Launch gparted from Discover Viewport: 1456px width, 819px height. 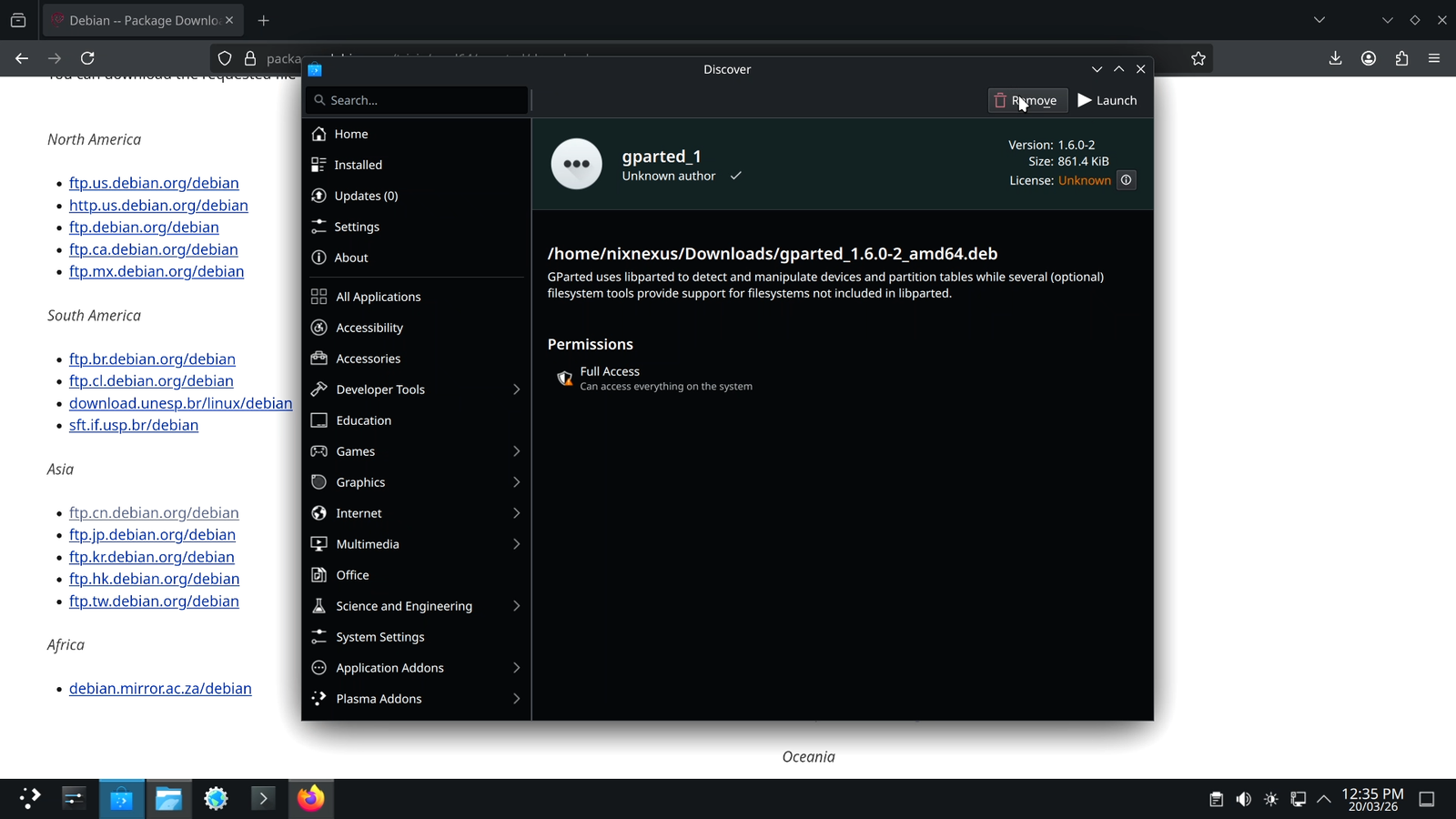point(1107,100)
